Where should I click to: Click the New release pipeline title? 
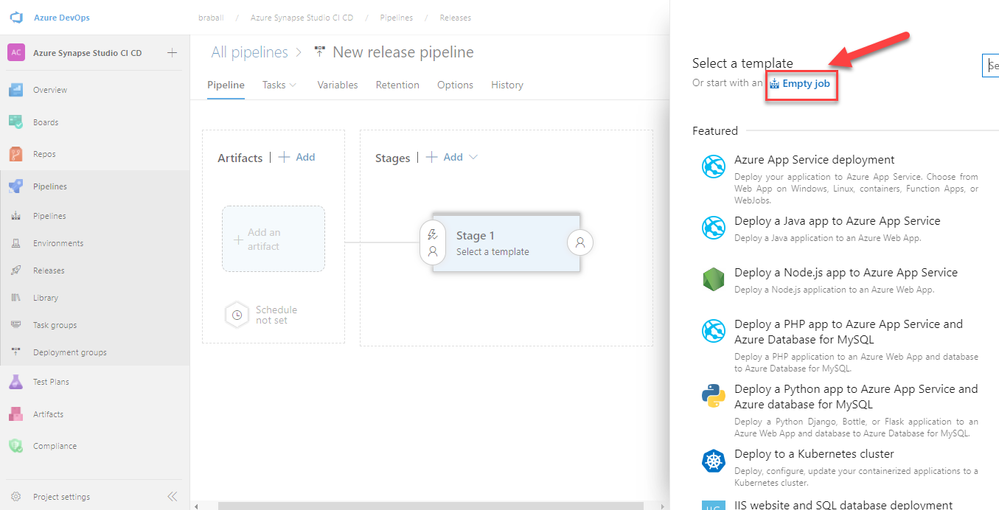(x=403, y=52)
